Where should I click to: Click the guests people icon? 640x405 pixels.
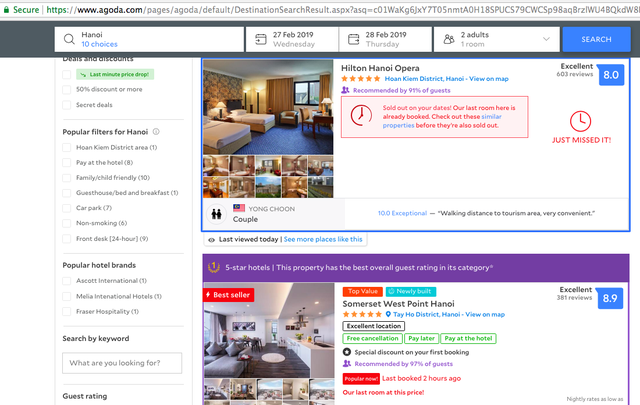449,39
